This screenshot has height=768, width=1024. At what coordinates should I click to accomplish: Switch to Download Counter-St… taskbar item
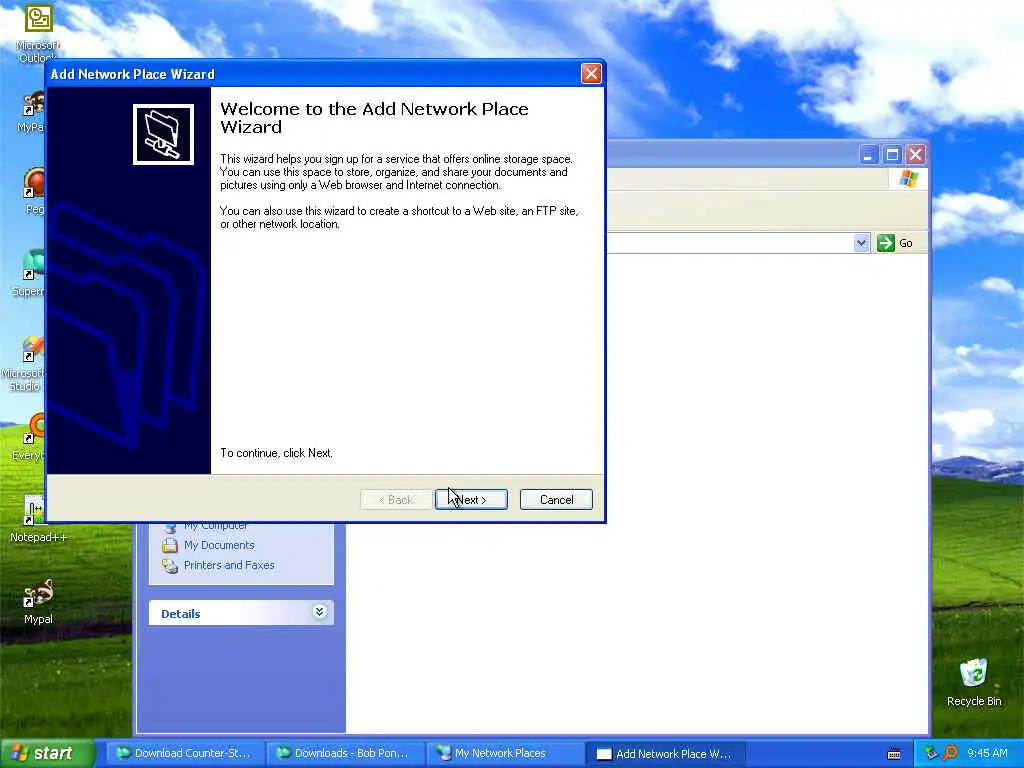pyautogui.click(x=185, y=753)
